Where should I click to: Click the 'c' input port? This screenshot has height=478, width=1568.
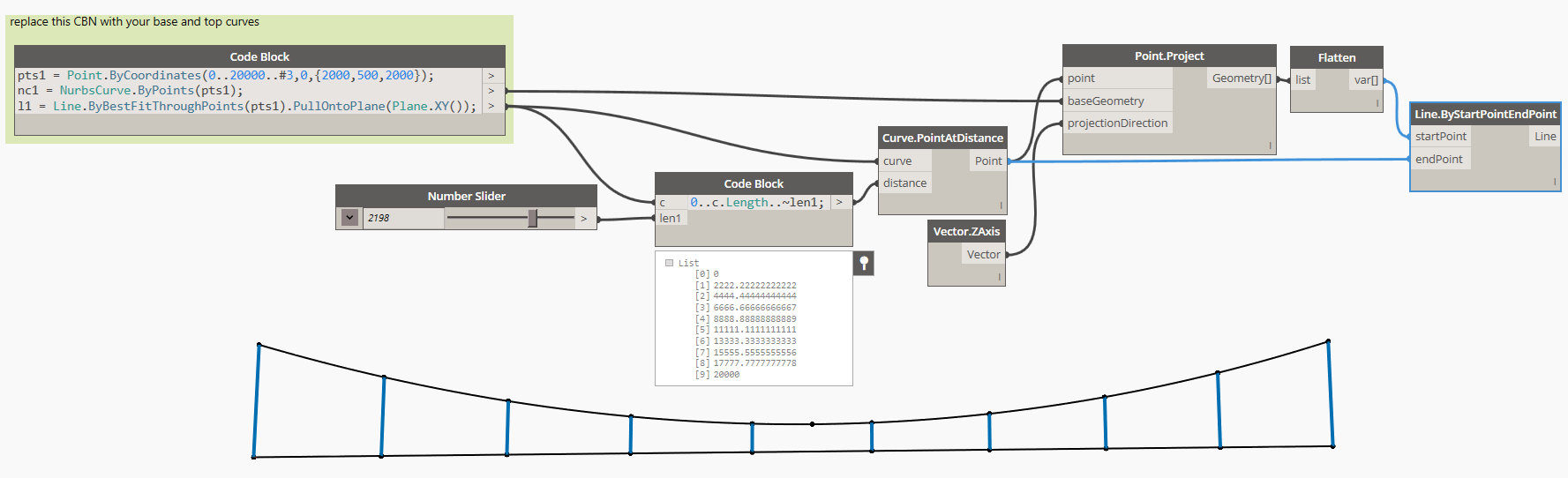[x=671, y=203]
